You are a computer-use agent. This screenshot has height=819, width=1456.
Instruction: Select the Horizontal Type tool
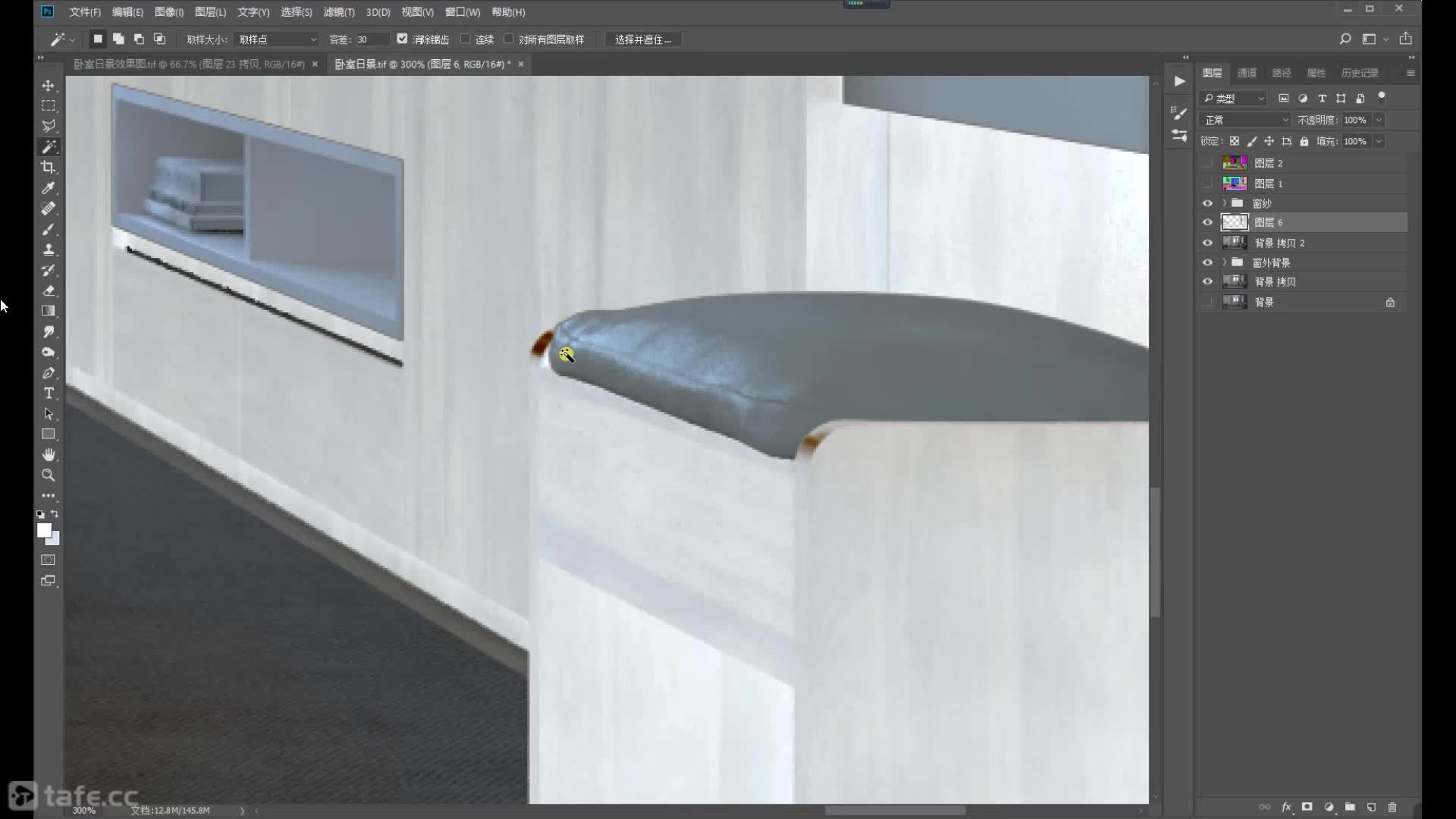(49, 393)
